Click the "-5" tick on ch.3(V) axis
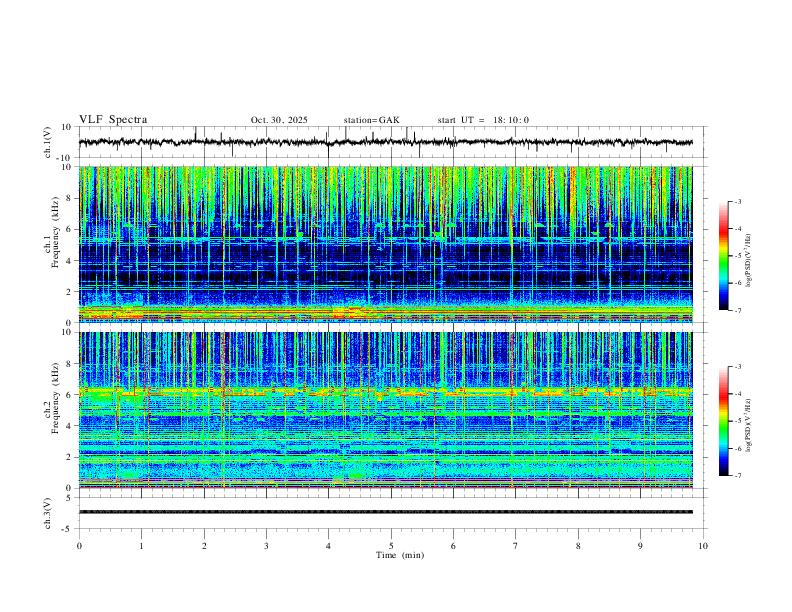This screenshot has width=792, height=612. (68, 529)
